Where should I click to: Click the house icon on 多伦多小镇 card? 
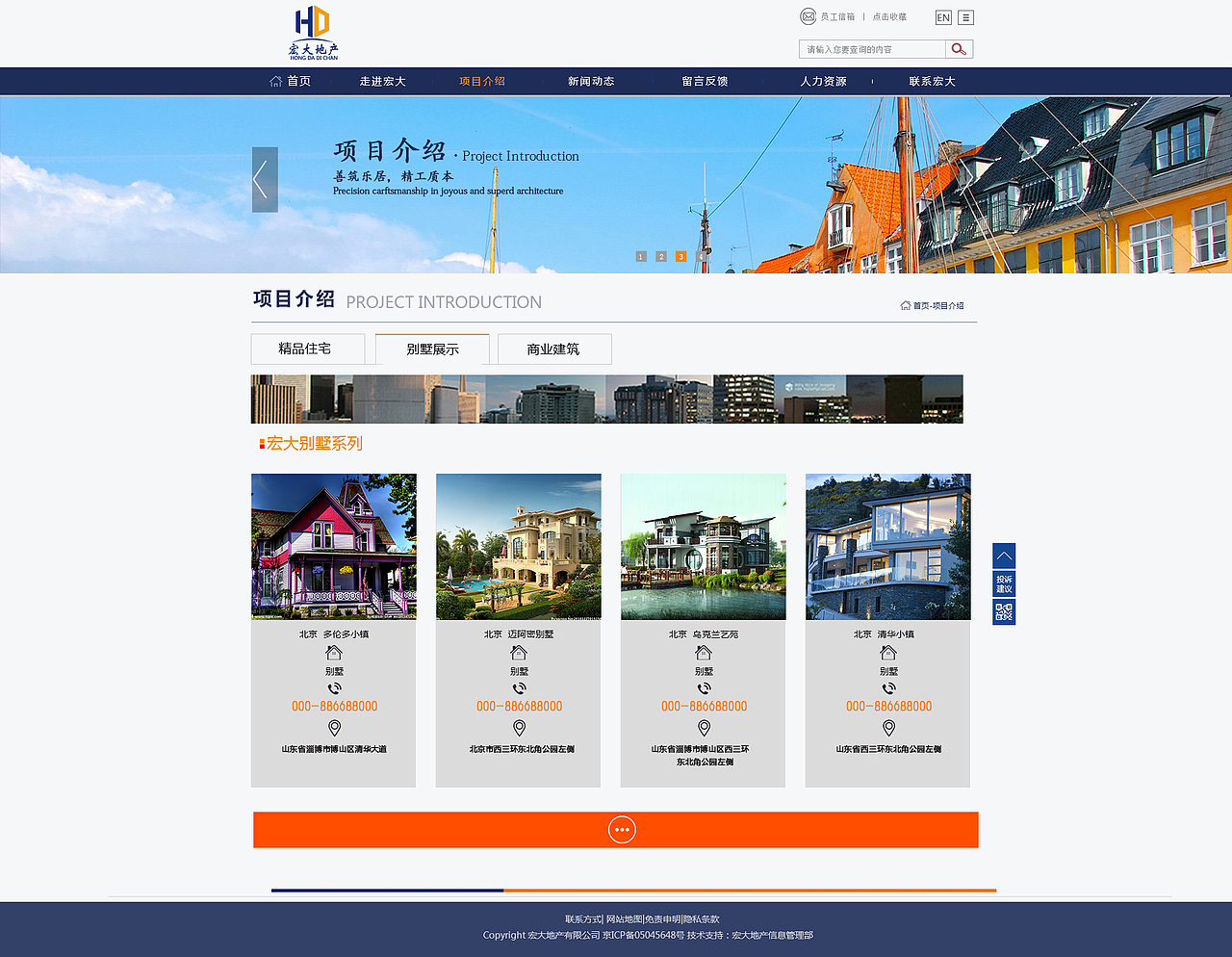tap(334, 653)
